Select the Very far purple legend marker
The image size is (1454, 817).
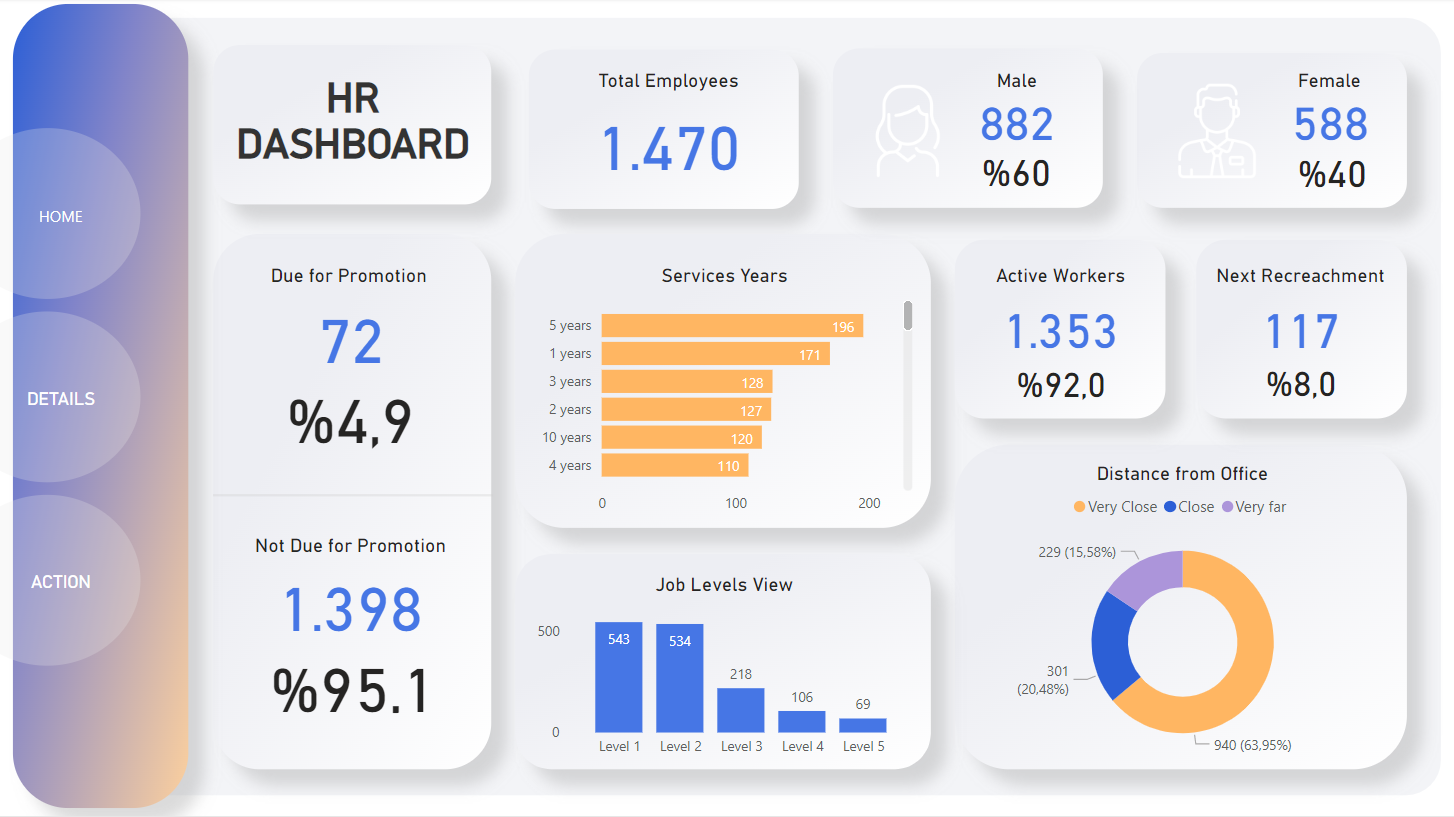coord(1227,507)
